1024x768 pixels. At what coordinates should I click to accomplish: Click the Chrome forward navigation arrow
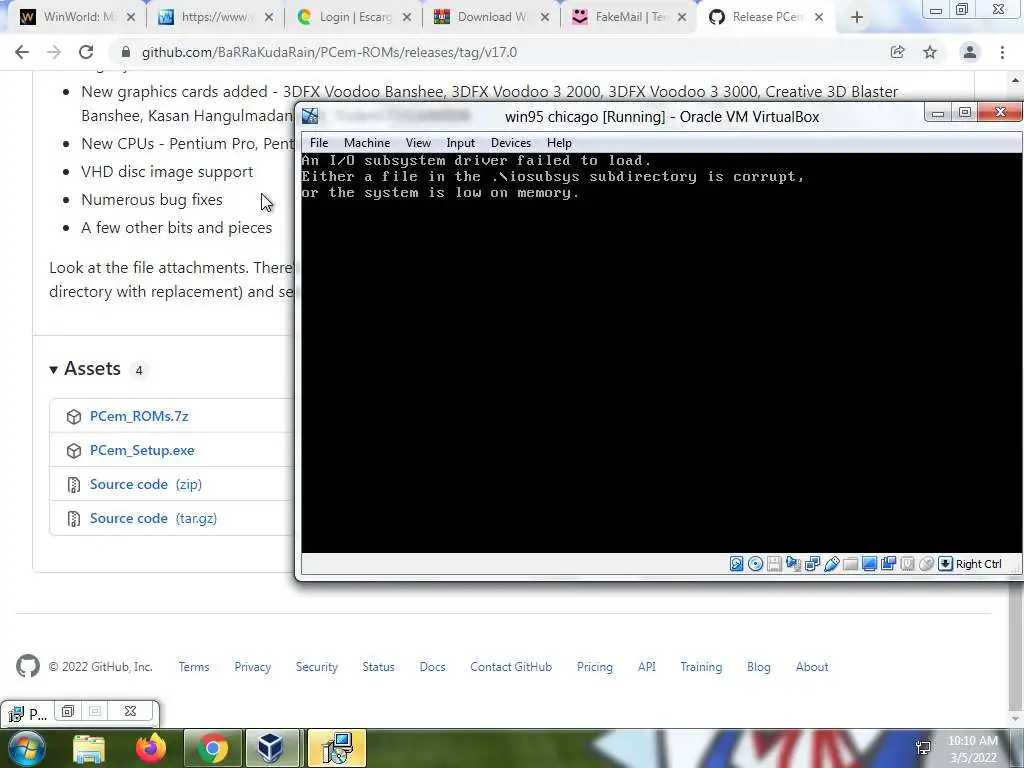(x=54, y=52)
